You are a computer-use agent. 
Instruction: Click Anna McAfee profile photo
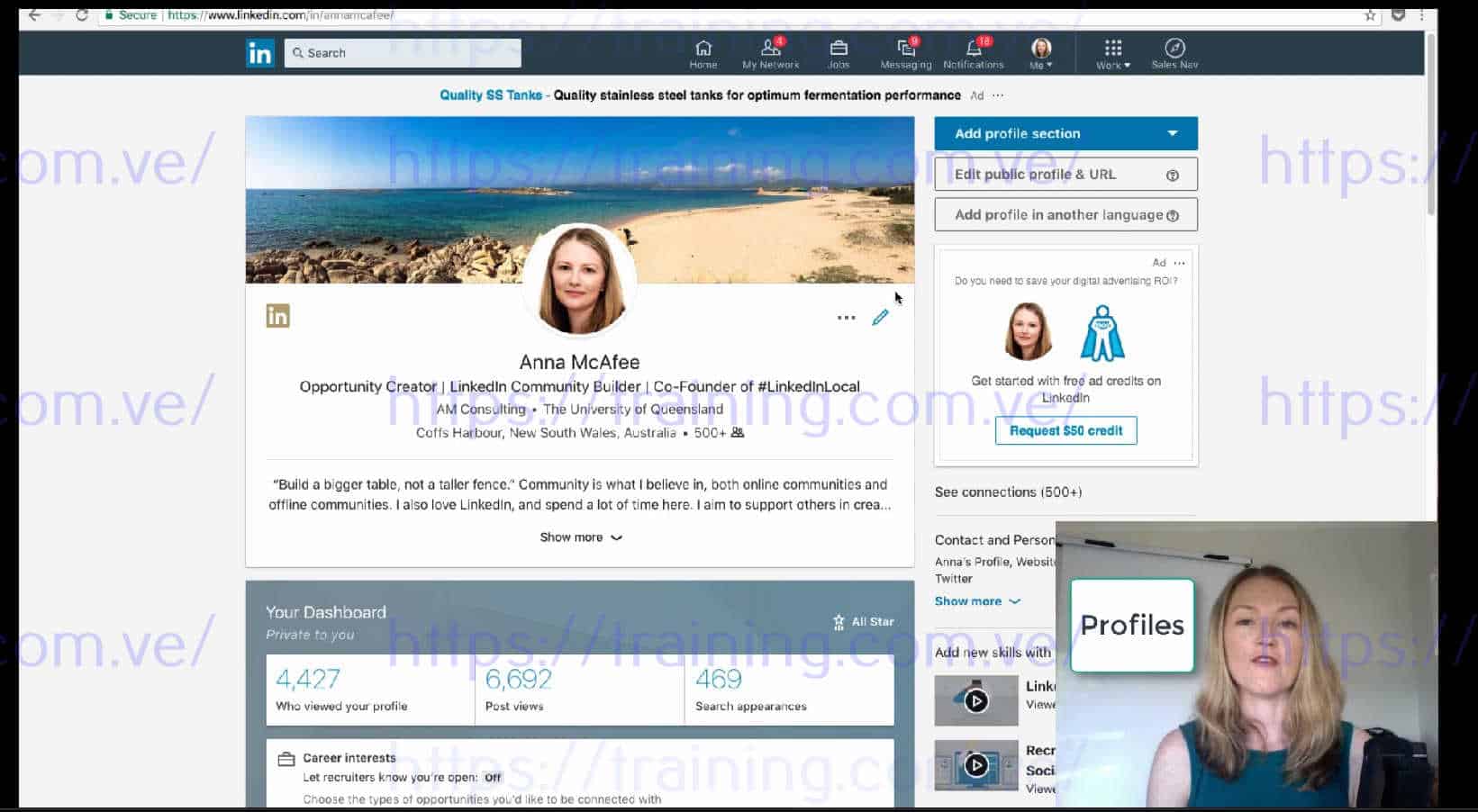tap(579, 279)
